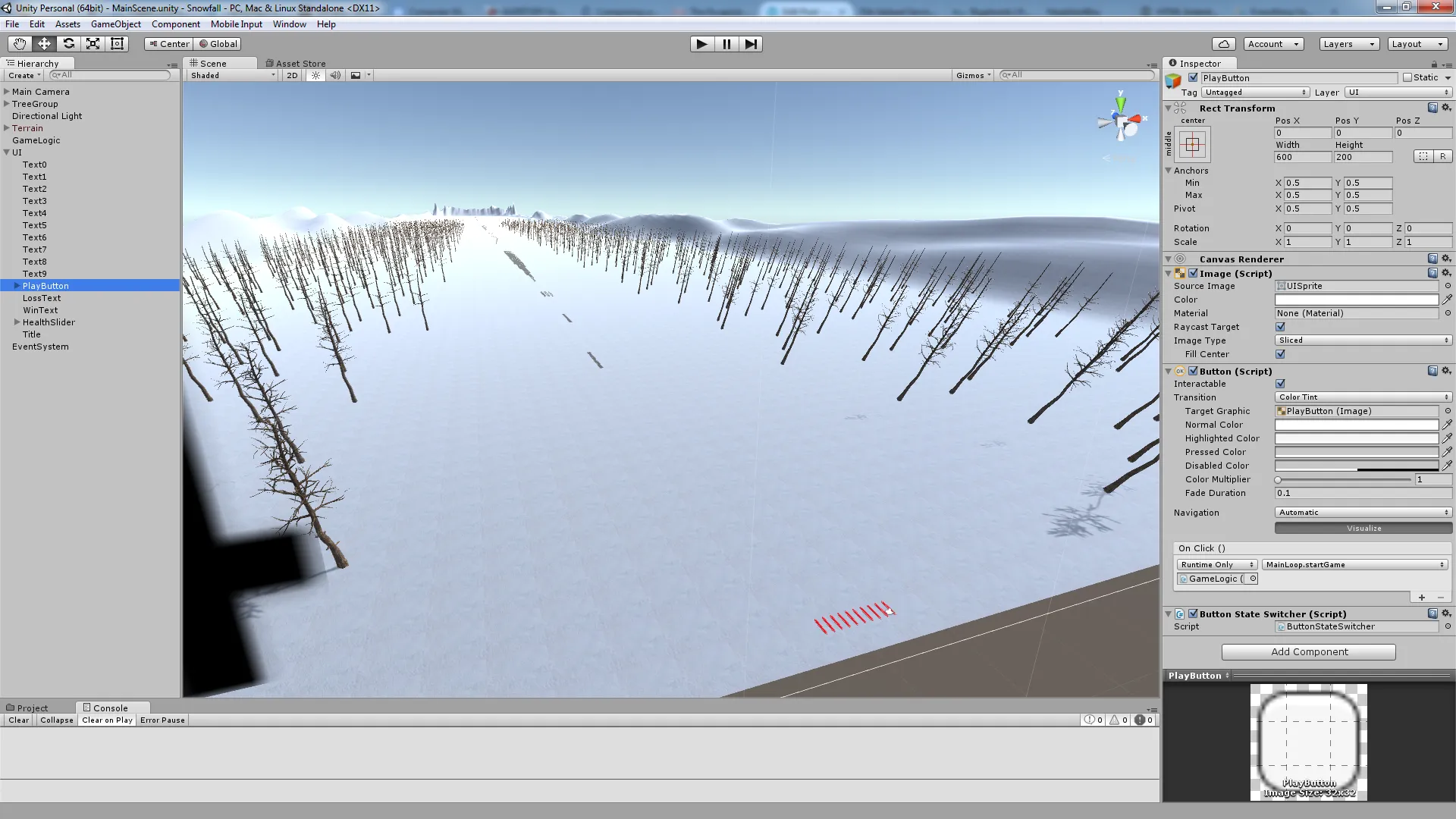This screenshot has height=819, width=1456.
Task: Open the Image Type Sliced dropdown
Action: [x=1363, y=340]
